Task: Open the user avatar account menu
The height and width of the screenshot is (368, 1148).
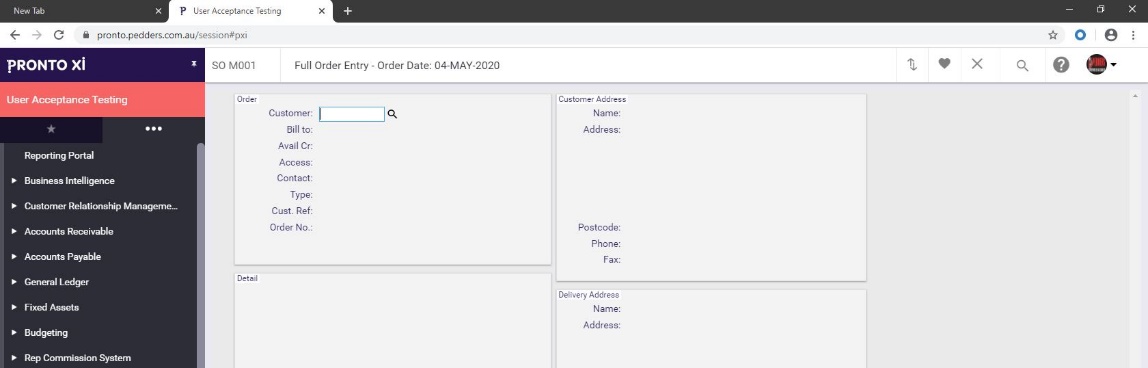Action: [1101, 64]
